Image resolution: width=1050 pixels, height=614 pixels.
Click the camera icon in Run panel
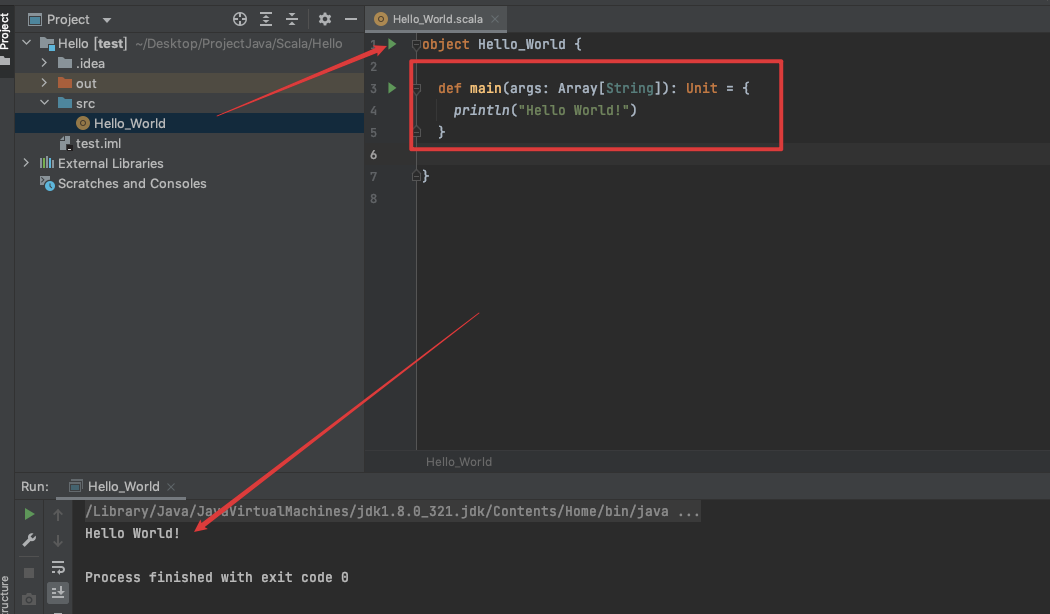[29, 599]
